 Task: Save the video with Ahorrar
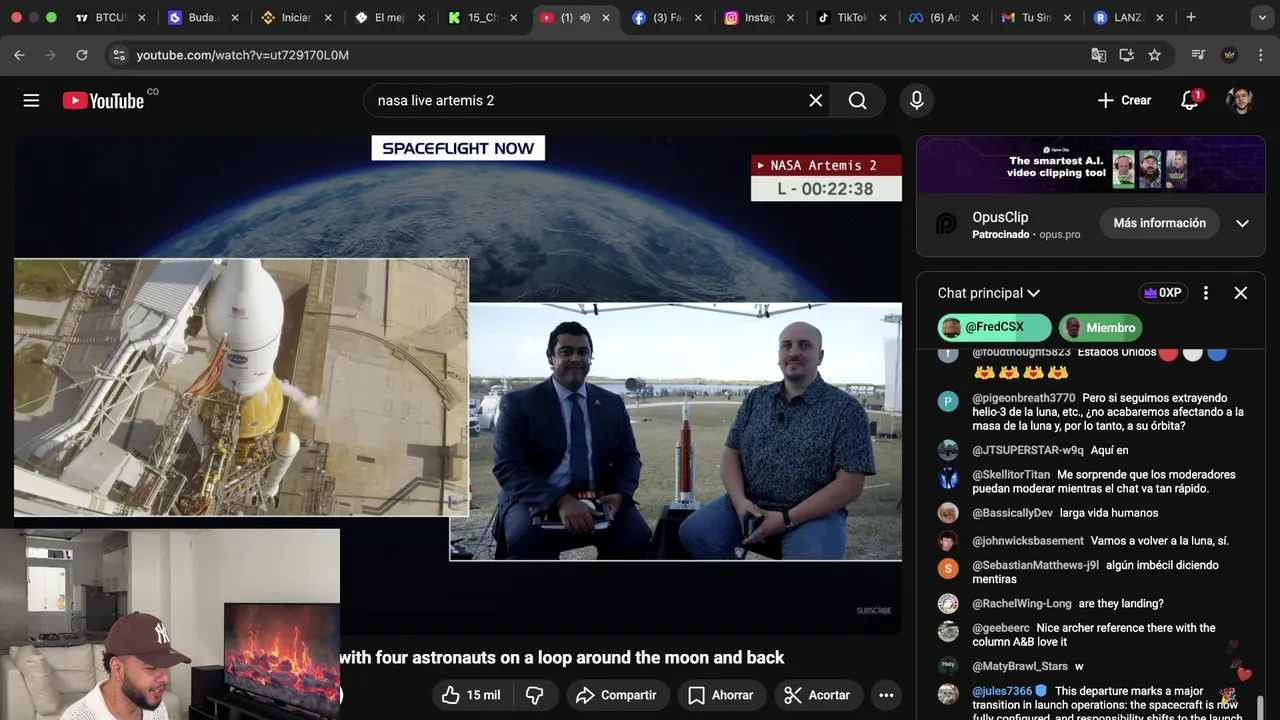[720, 695]
